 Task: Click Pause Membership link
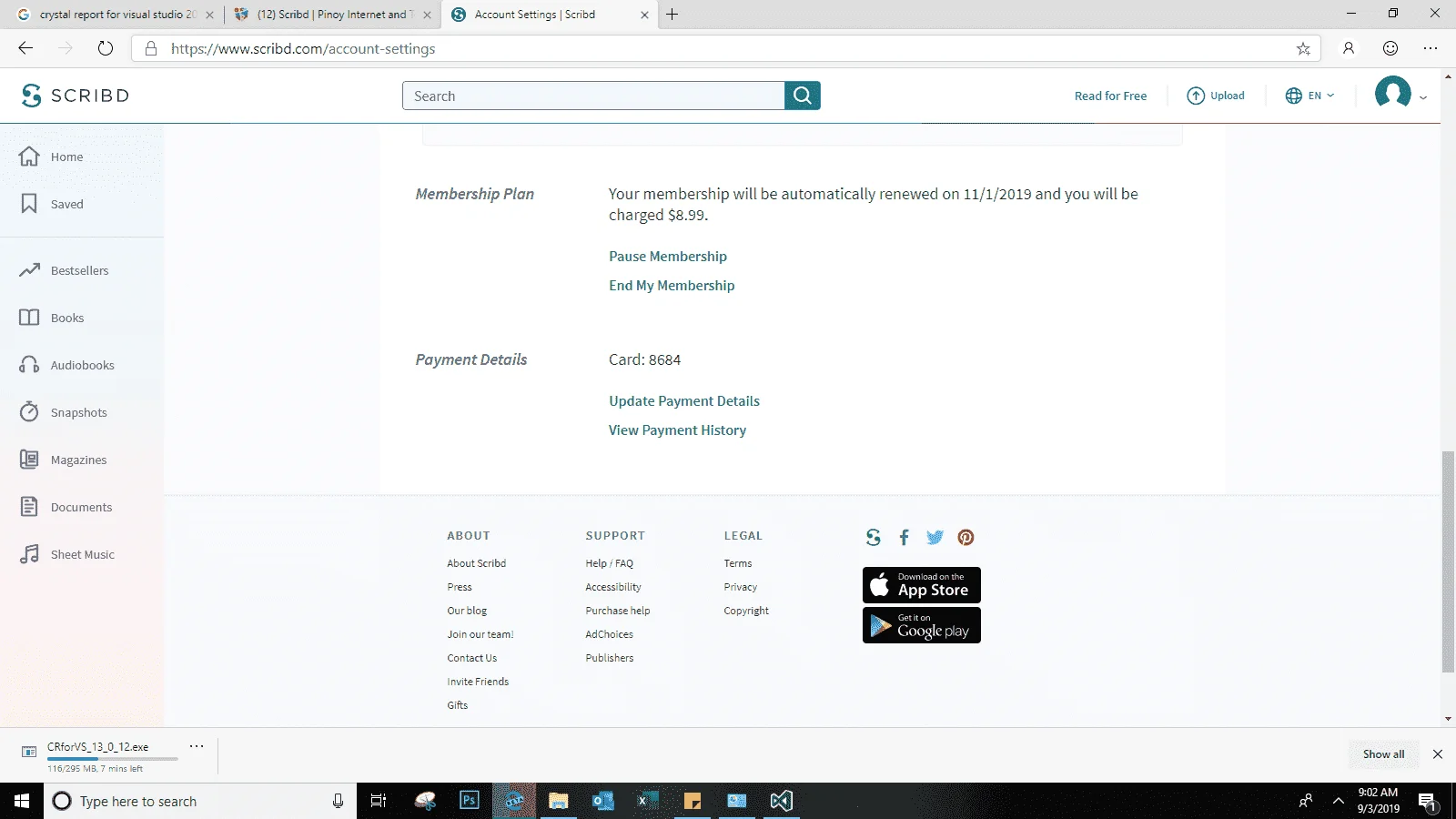click(668, 257)
